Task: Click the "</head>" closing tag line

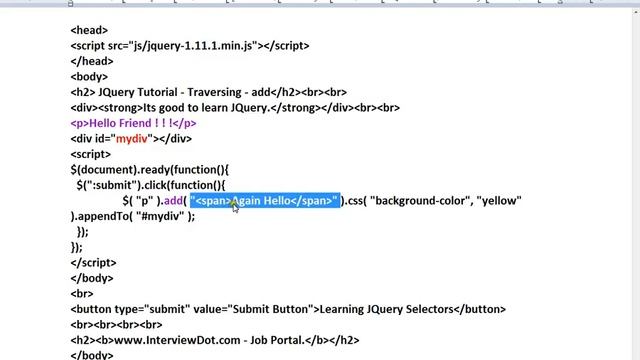Action: pyautogui.click(x=92, y=61)
